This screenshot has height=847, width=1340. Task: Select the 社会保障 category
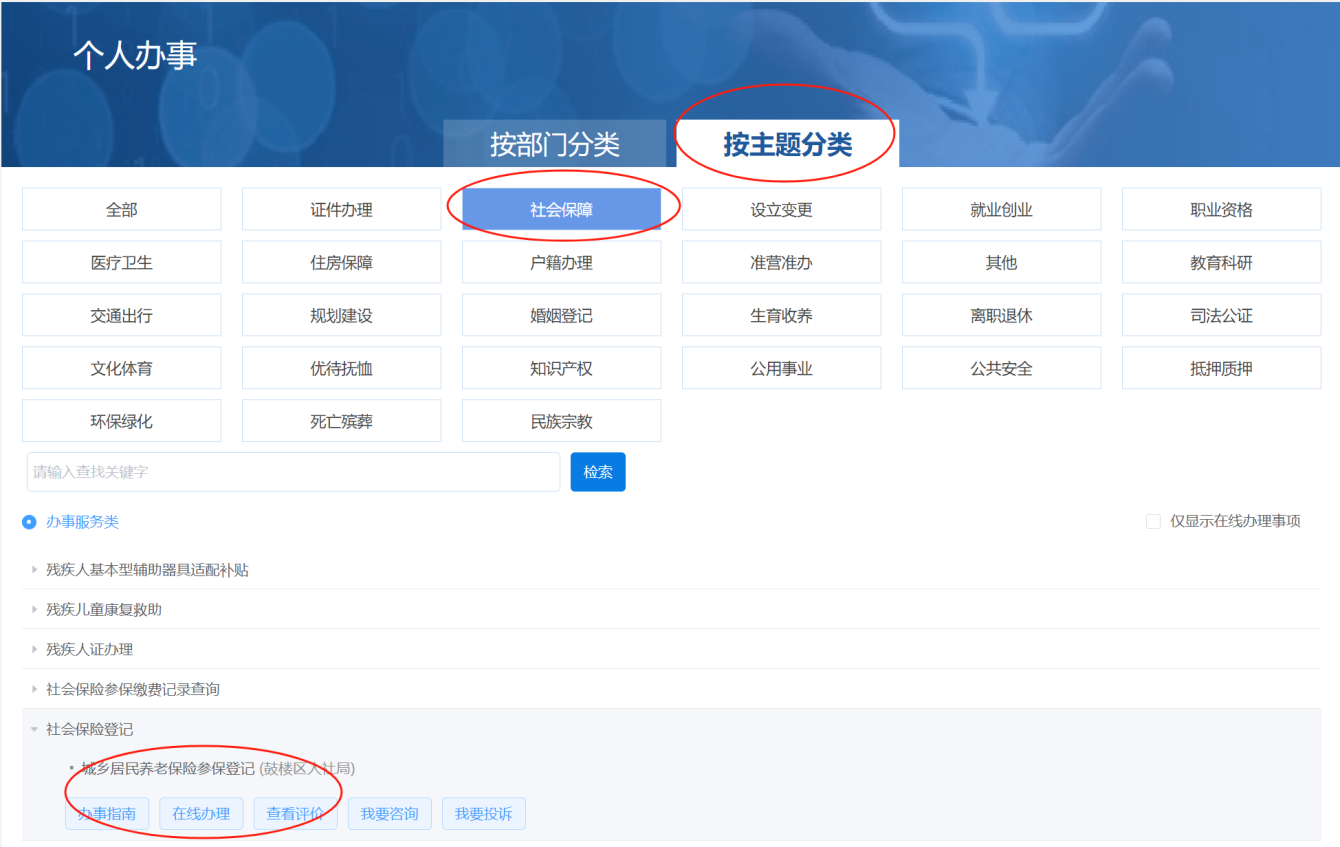point(561,210)
